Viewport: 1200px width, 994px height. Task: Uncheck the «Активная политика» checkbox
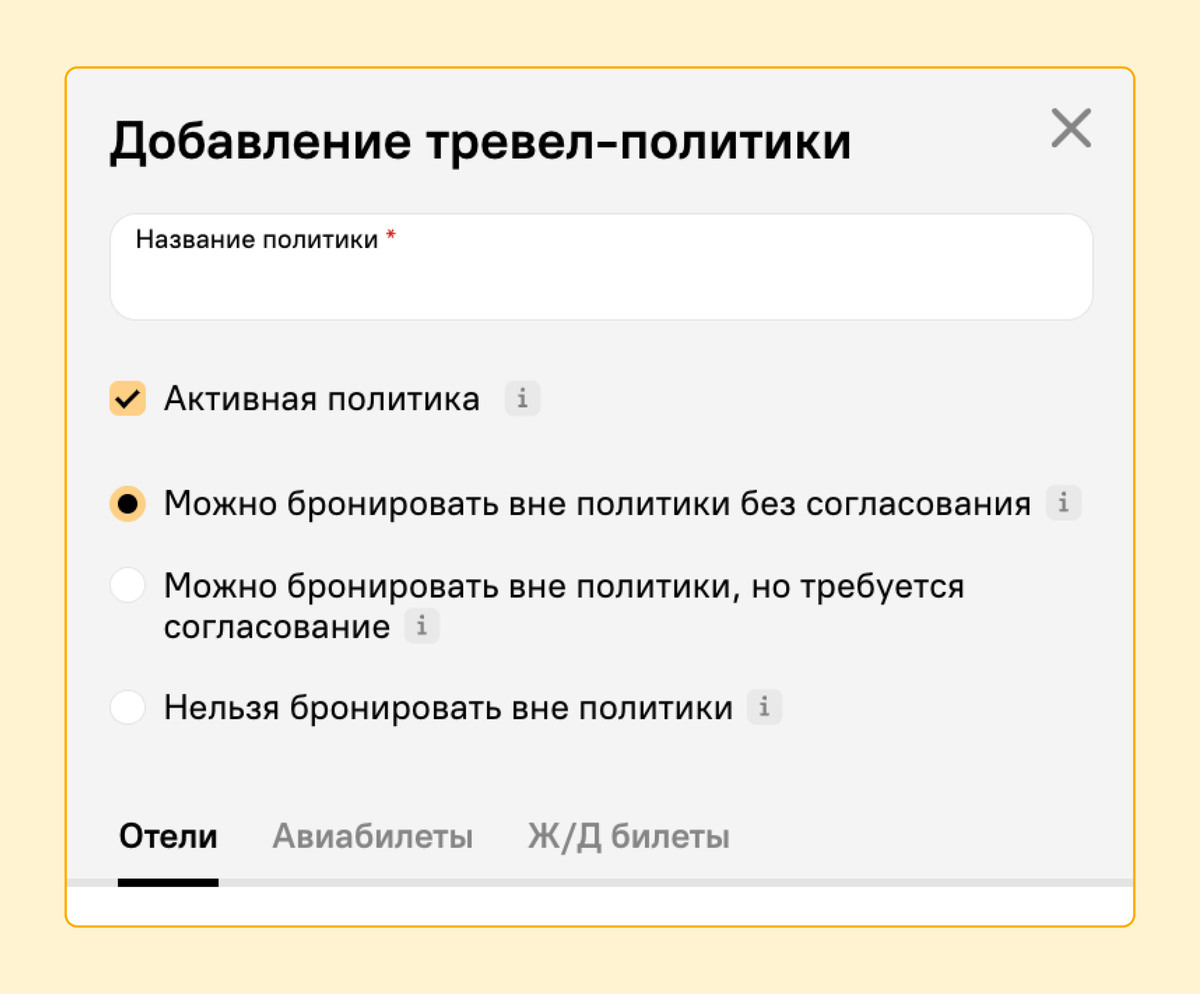[127, 398]
